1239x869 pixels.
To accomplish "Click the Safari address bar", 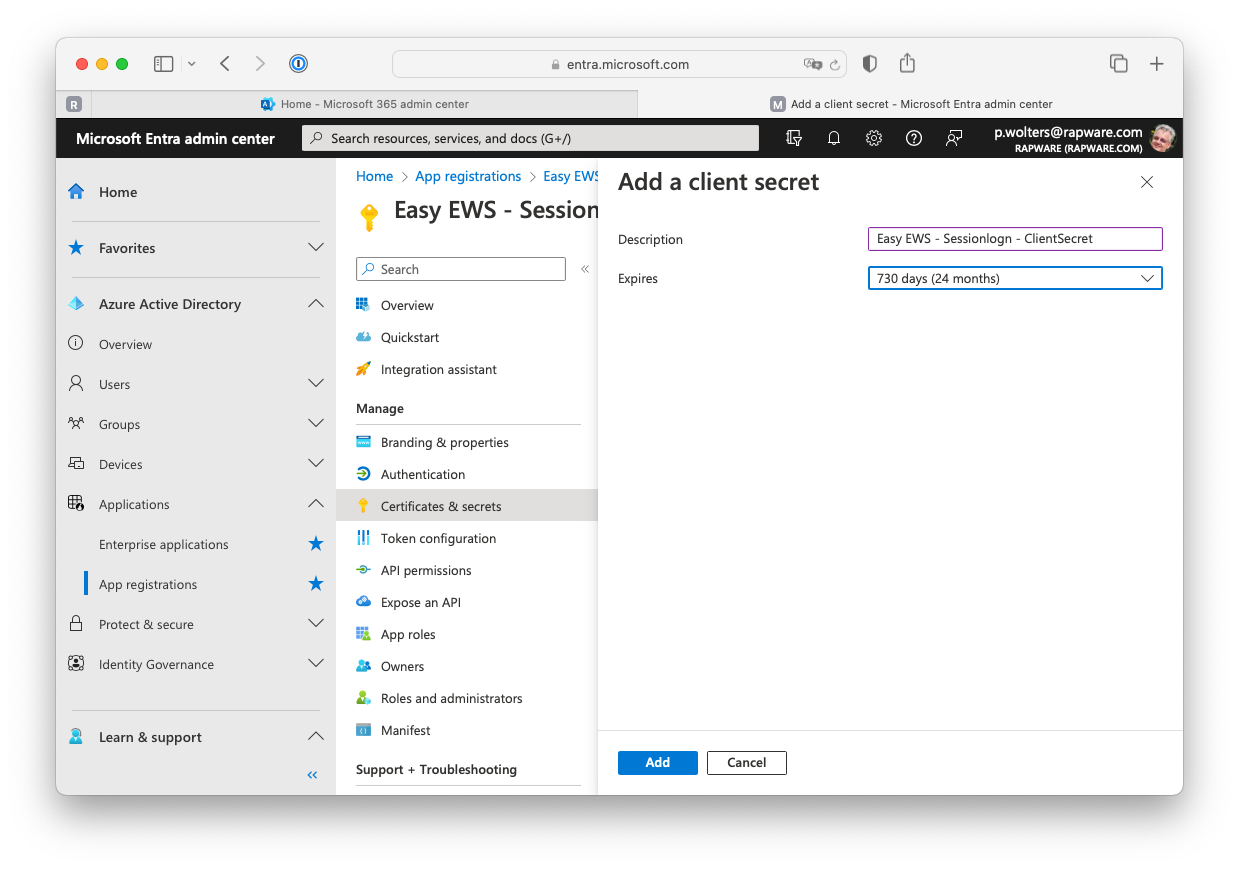I will pyautogui.click(x=620, y=64).
